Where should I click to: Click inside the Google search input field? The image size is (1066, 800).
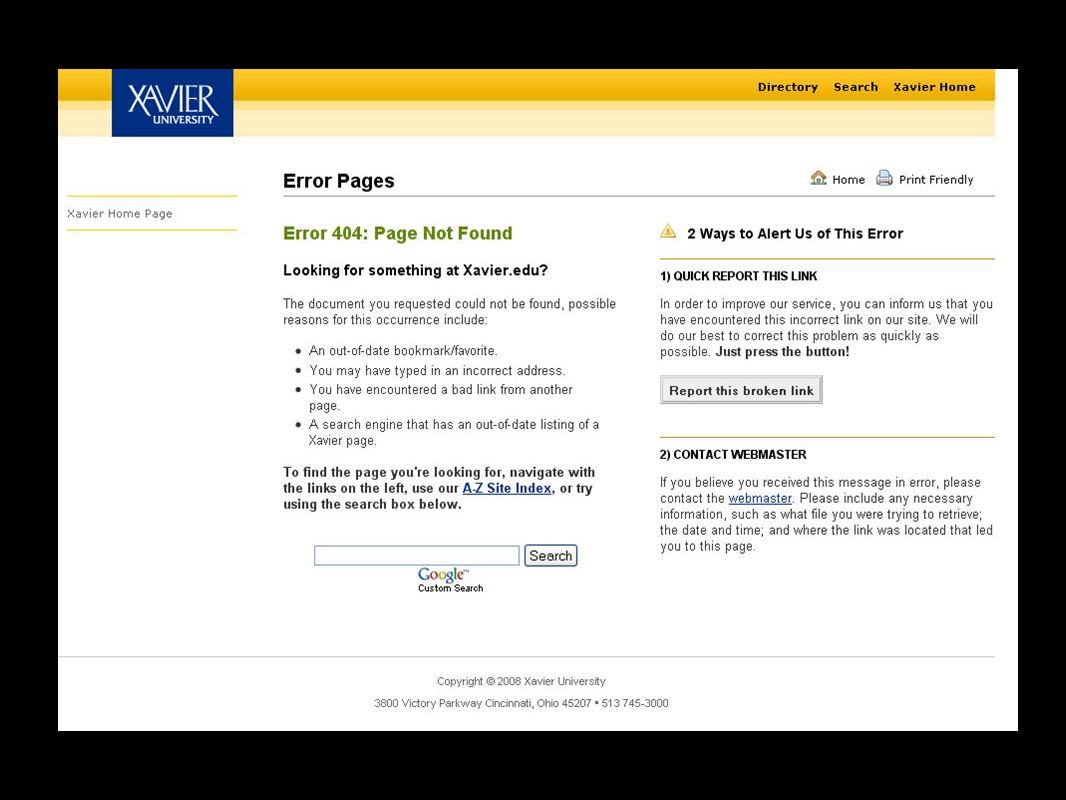pyautogui.click(x=417, y=555)
